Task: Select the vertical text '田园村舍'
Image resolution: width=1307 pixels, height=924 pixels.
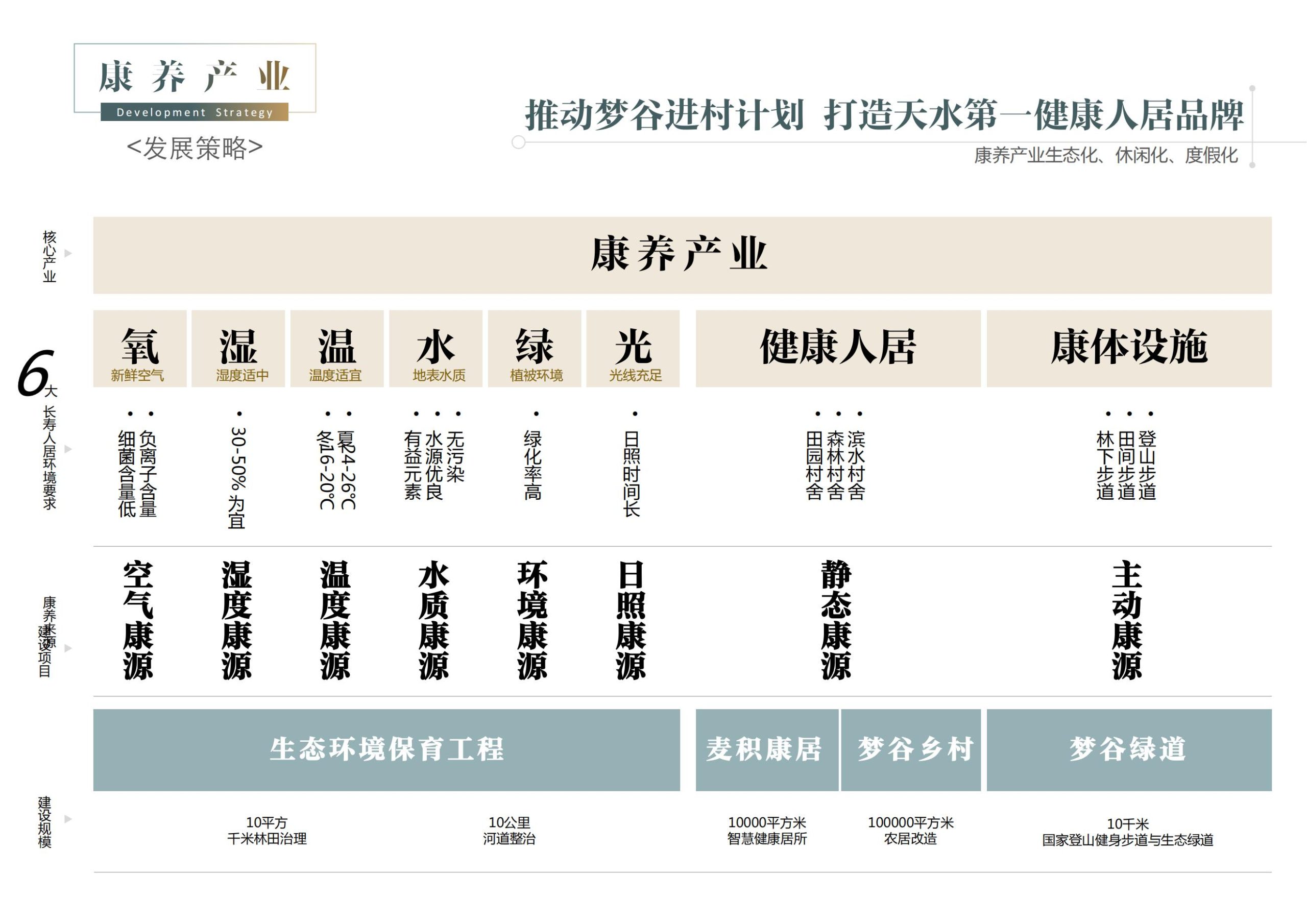Action: pos(815,465)
